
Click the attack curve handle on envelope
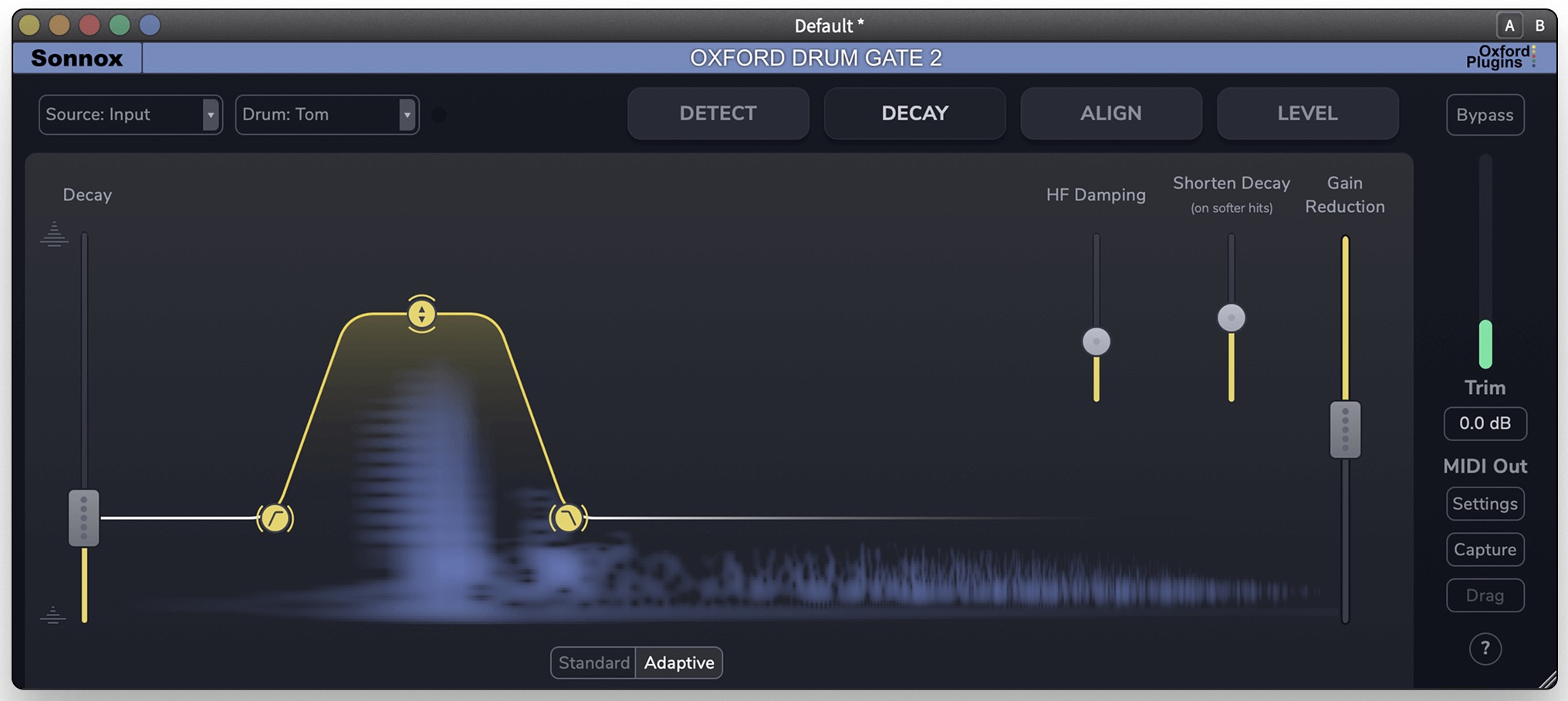tap(275, 518)
